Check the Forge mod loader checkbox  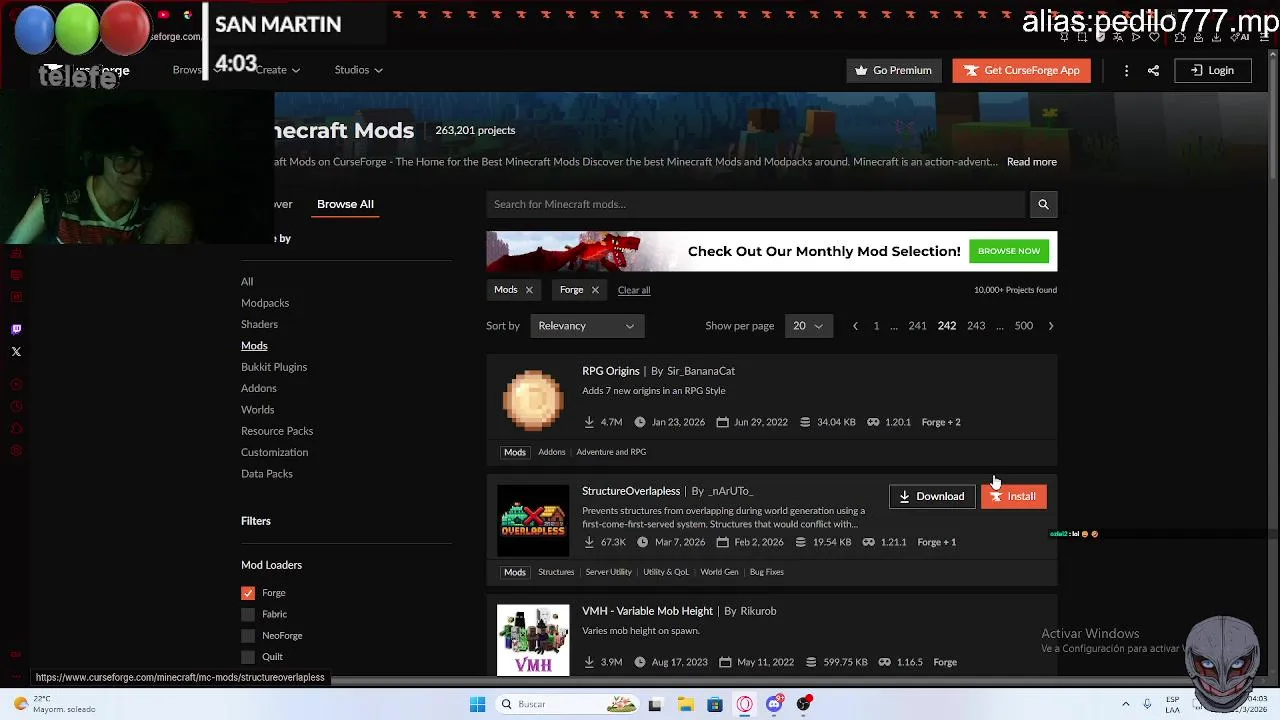pos(248,593)
